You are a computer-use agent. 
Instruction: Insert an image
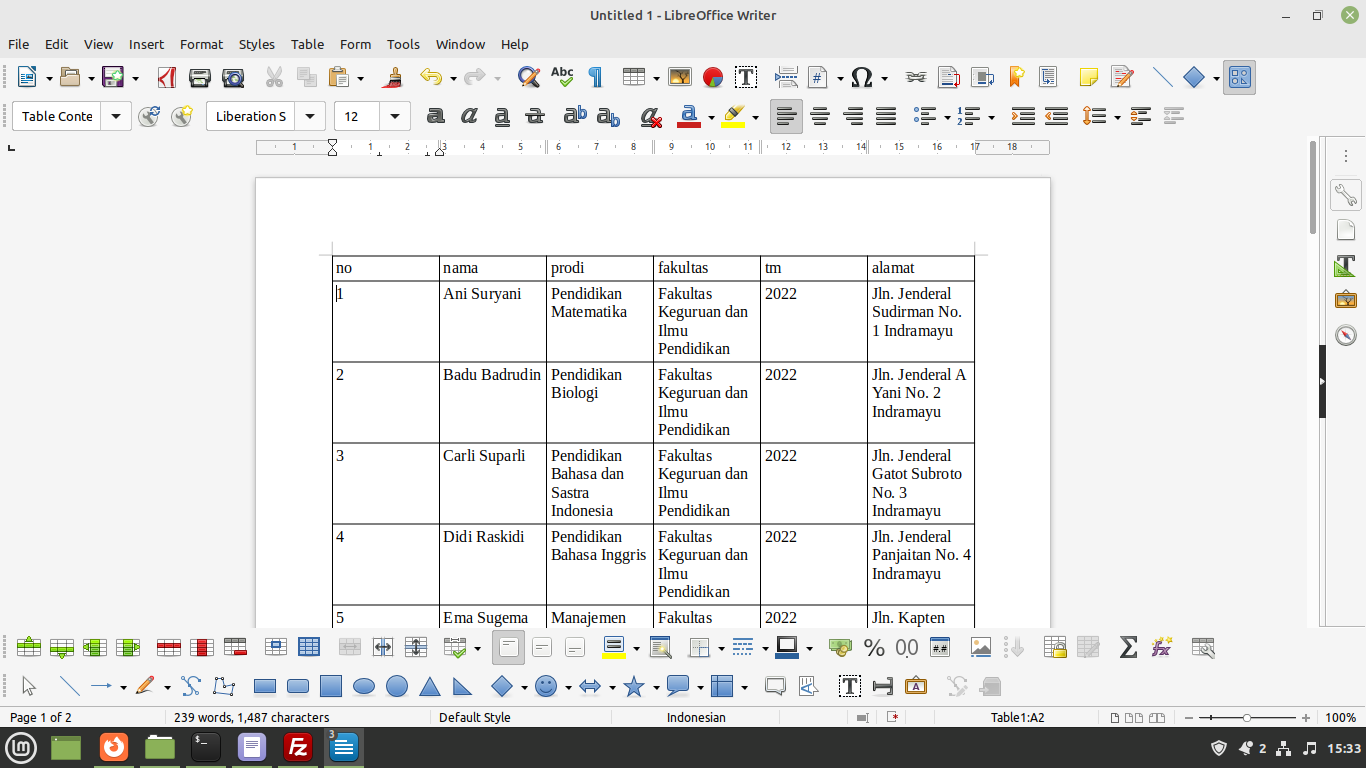pos(680,77)
